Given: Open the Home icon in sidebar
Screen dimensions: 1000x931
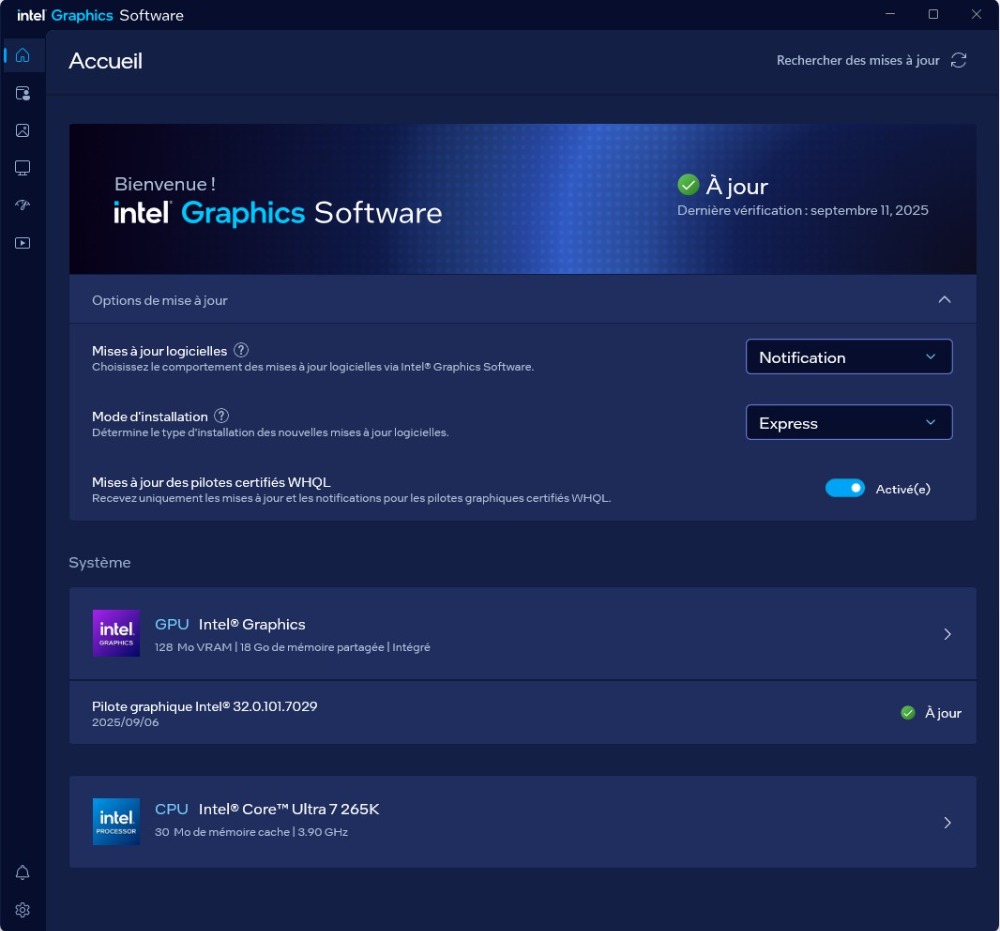Looking at the screenshot, I should 22,55.
